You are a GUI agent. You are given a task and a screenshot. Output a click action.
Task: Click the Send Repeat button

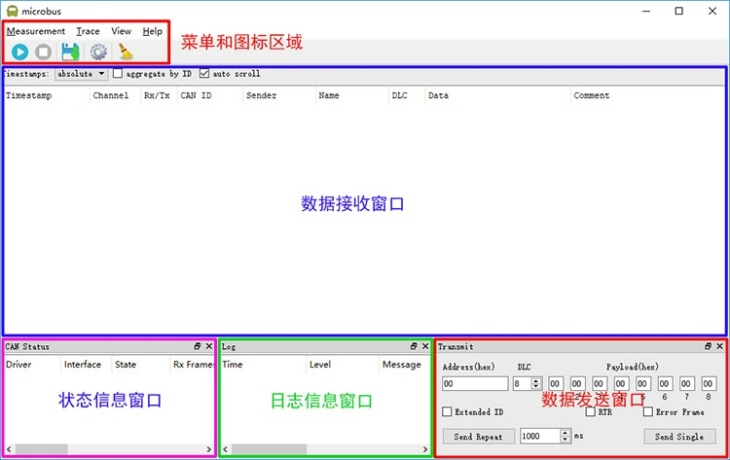tap(478, 437)
